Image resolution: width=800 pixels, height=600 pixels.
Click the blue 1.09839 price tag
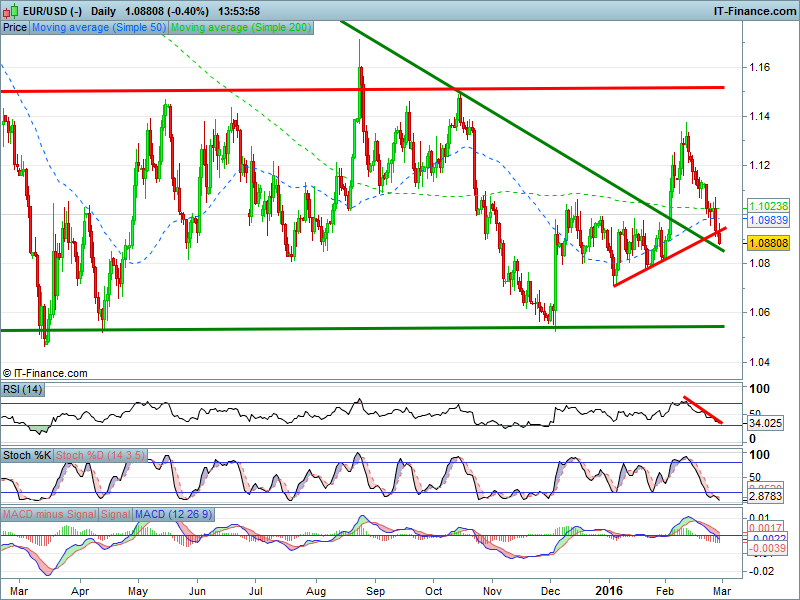point(768,219)
